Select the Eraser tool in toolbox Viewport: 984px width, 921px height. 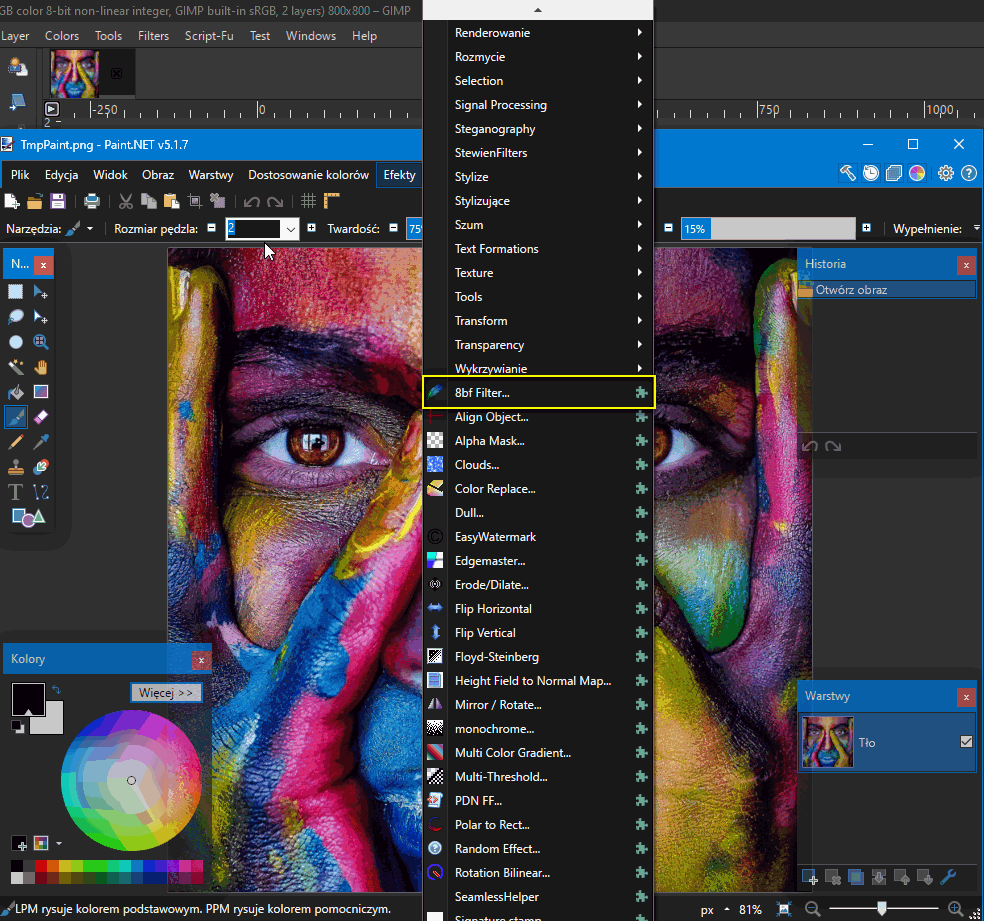pyautogui.click(x=41, y=416)
